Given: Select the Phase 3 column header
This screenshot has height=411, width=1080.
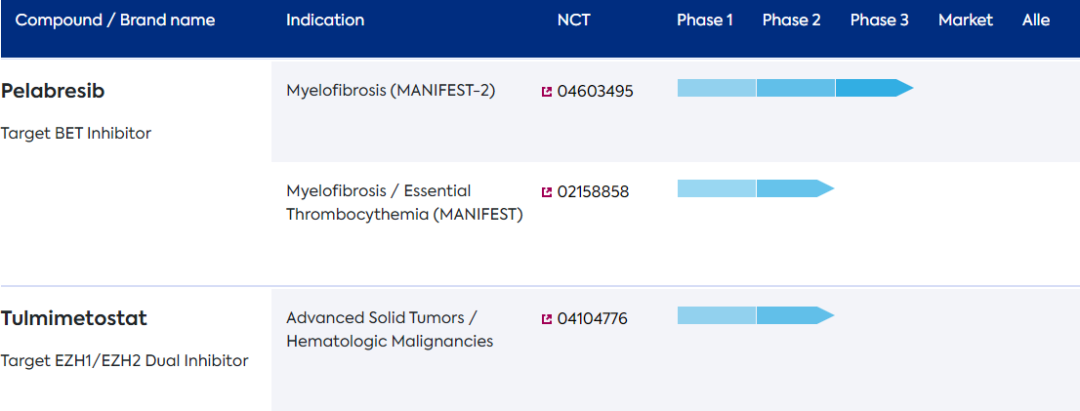Looking at the screenshot, I should (x=879, y=20).
